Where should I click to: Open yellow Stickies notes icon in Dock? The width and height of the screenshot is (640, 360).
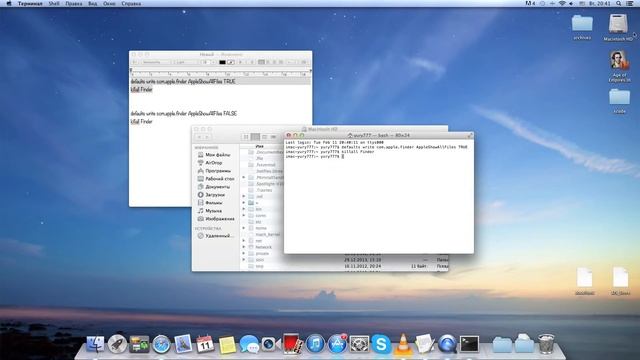(227, 345)
